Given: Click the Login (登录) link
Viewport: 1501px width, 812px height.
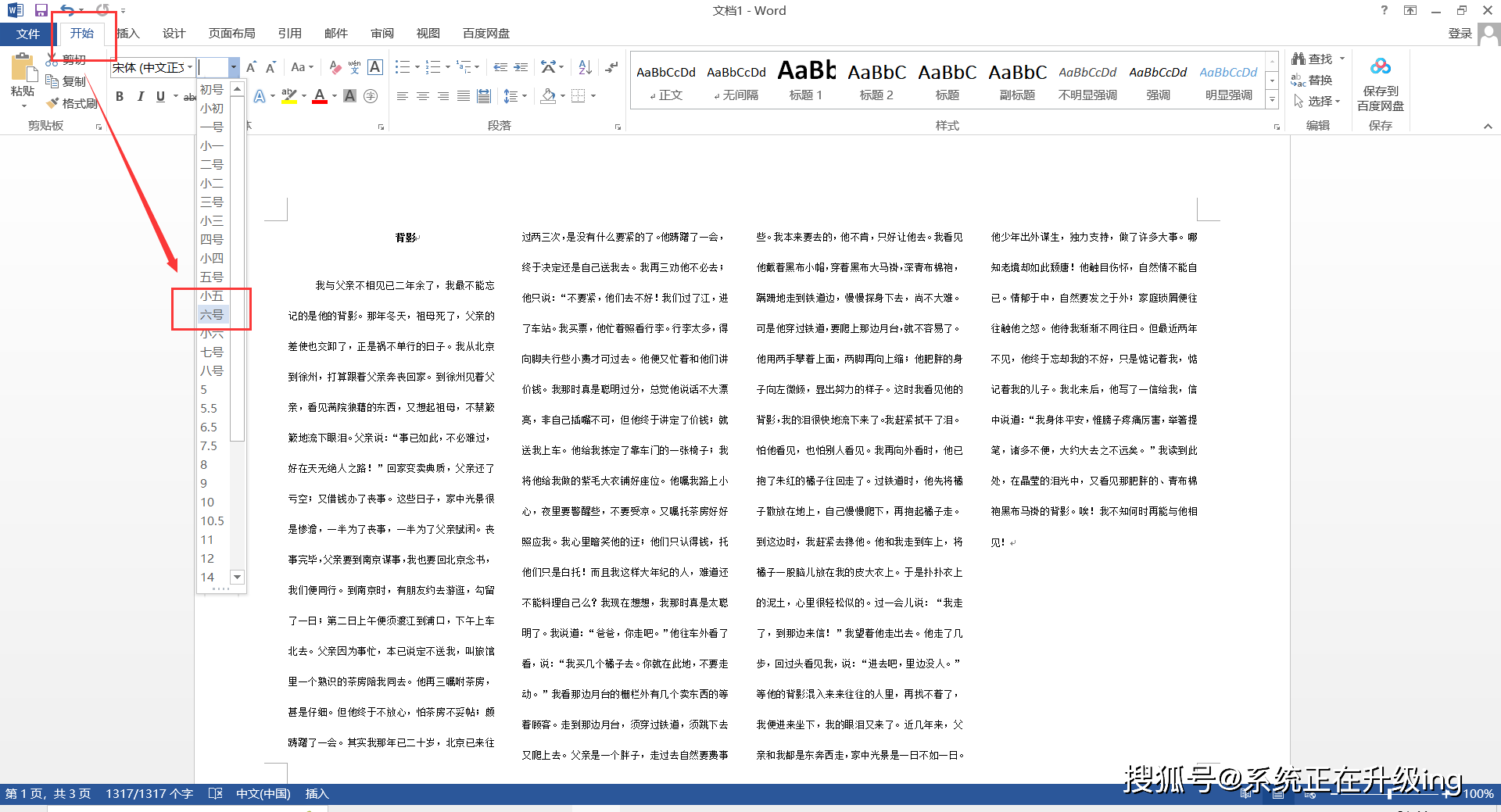Looking at the screenshot, I should (x=1460, y=34).
